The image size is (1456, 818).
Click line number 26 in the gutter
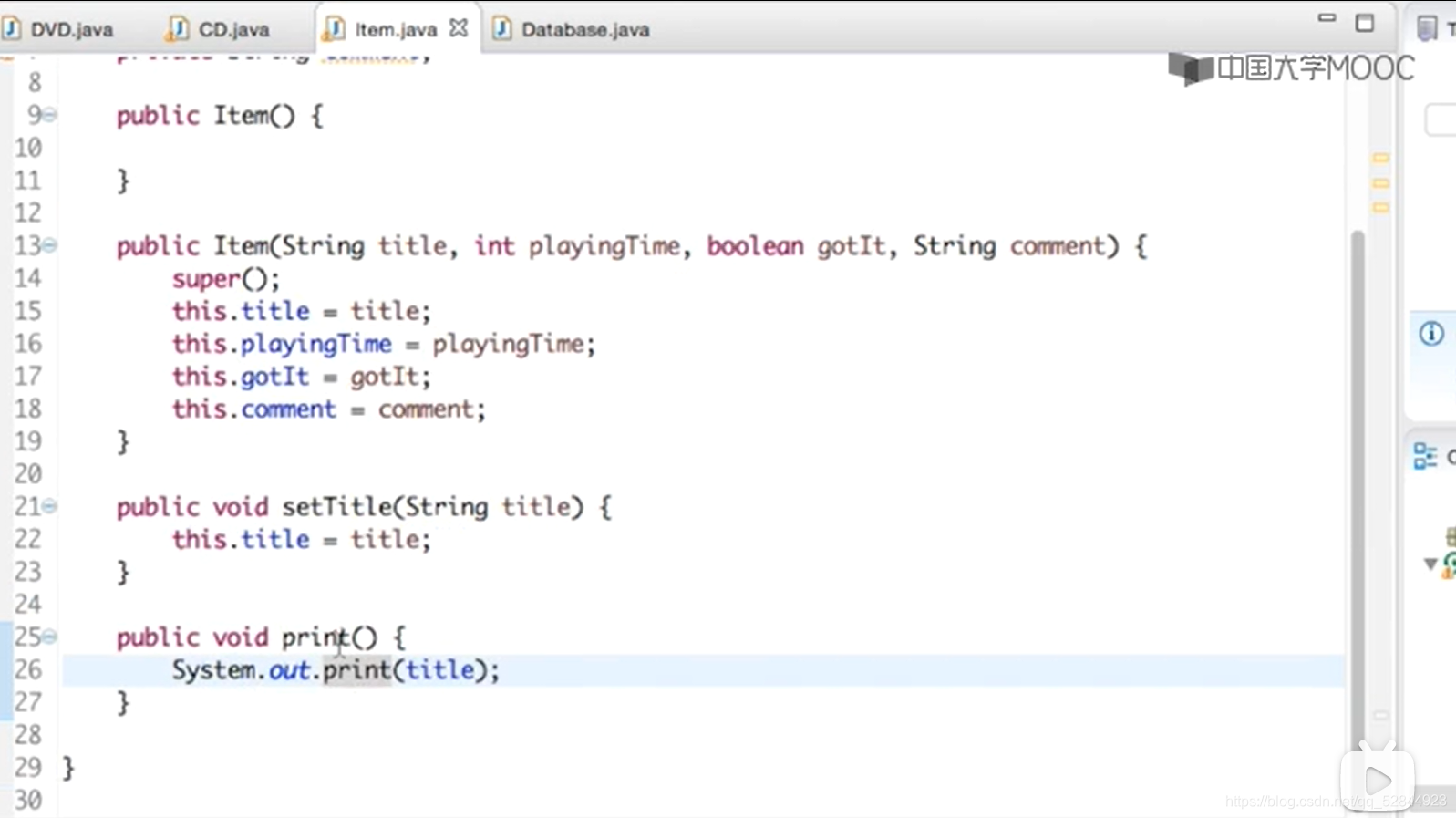click(x=28, y=670)
